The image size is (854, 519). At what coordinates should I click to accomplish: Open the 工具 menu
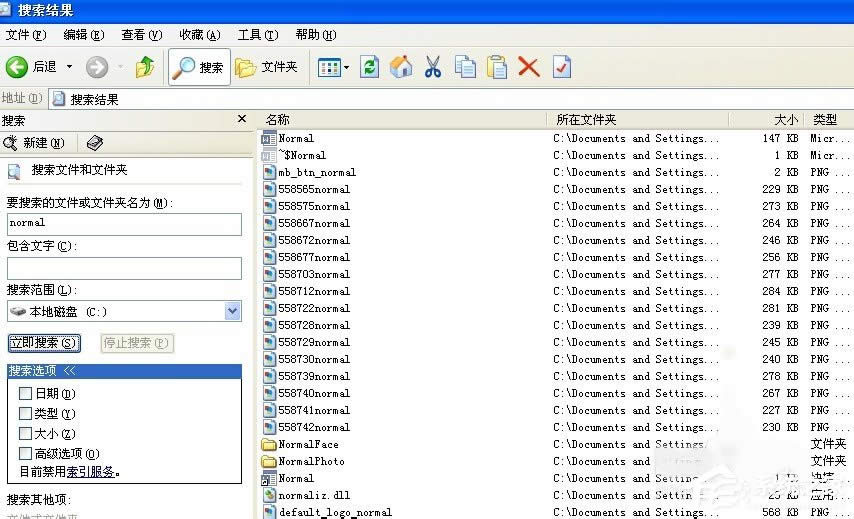[x=257, y=35]
